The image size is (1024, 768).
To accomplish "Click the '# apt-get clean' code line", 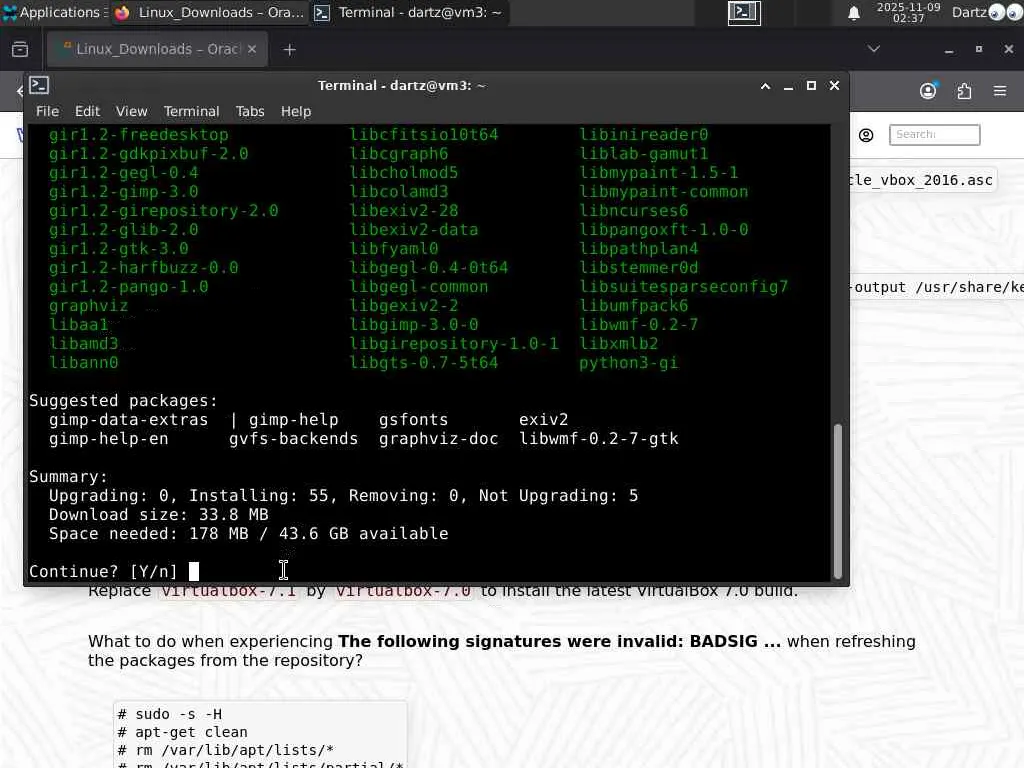I will 183,732.
